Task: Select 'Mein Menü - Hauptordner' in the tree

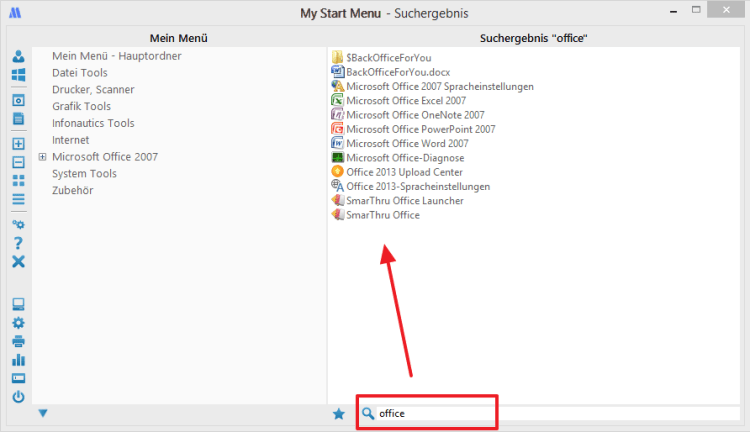Action: 117,56
